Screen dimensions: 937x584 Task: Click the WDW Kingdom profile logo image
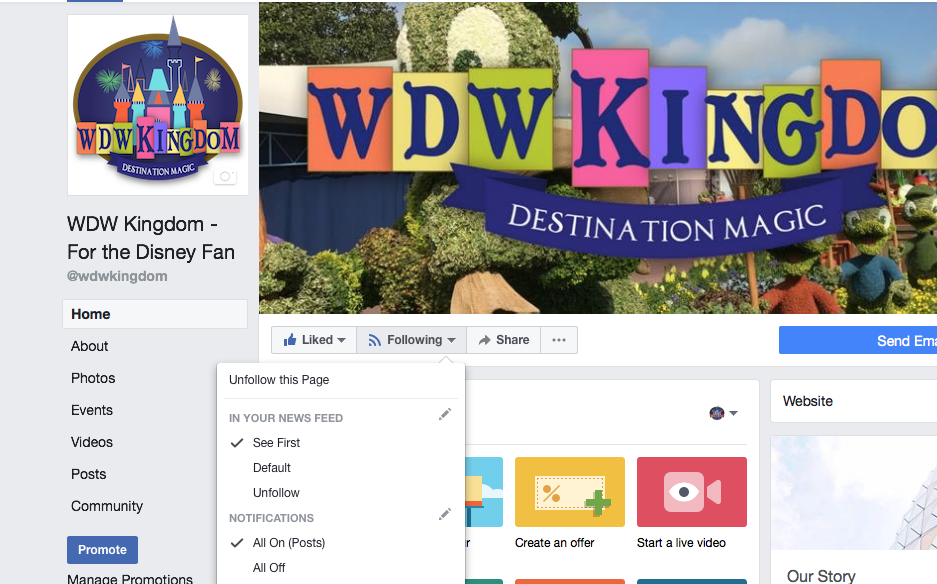(x=158, y=105)
